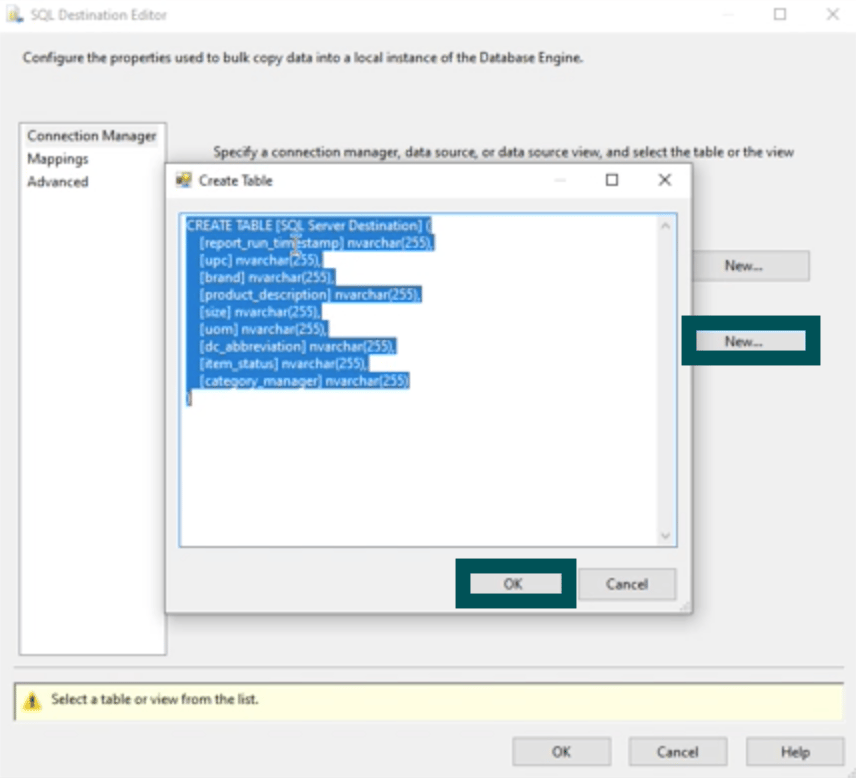Close the SQL Destination Editor window
Image resolution: width=856 pixels, height=778 pixels.
pyautogui.click(x=833, y=14)
